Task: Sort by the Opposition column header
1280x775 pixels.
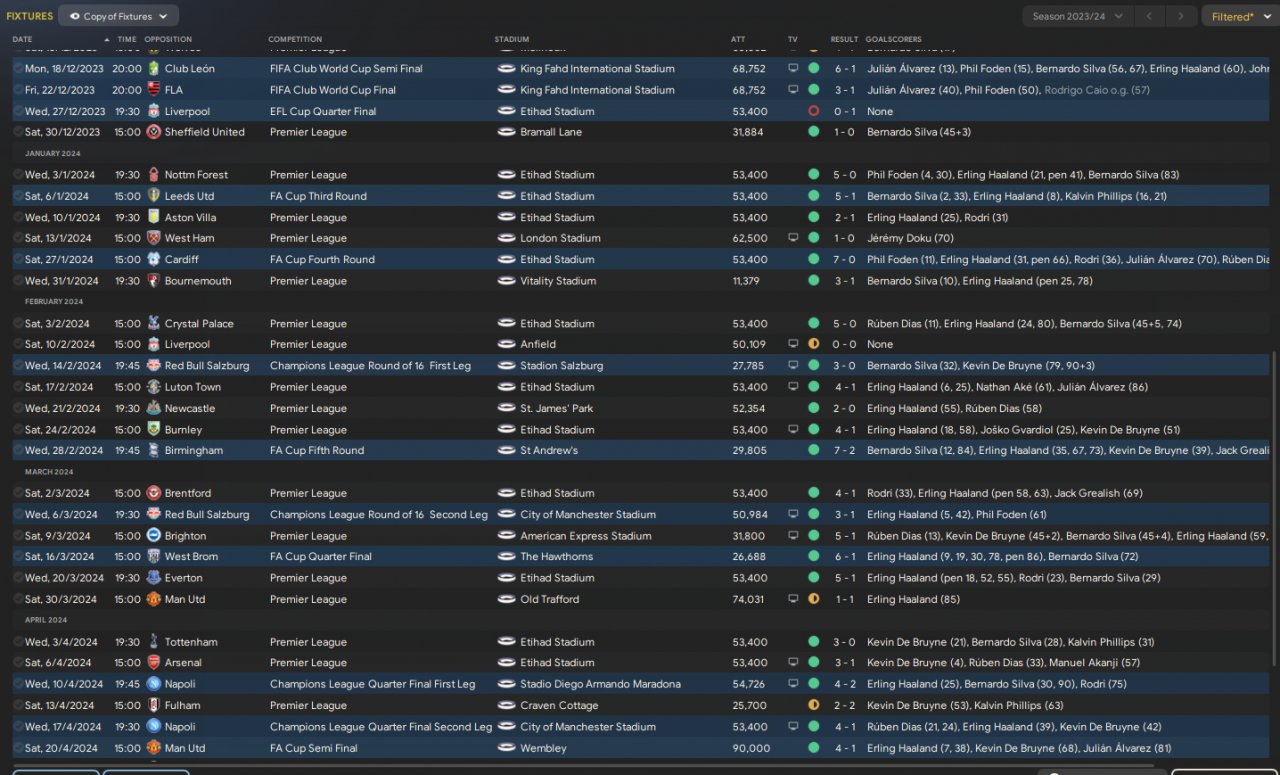Action: (168, 39)
